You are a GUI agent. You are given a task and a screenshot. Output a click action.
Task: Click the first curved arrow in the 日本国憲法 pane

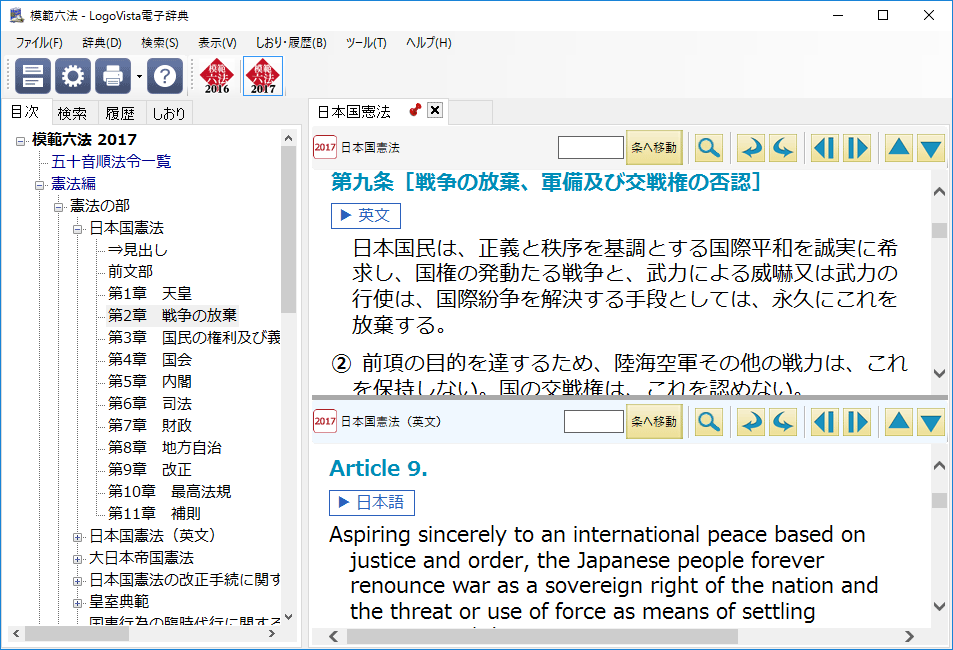point(752,148)
